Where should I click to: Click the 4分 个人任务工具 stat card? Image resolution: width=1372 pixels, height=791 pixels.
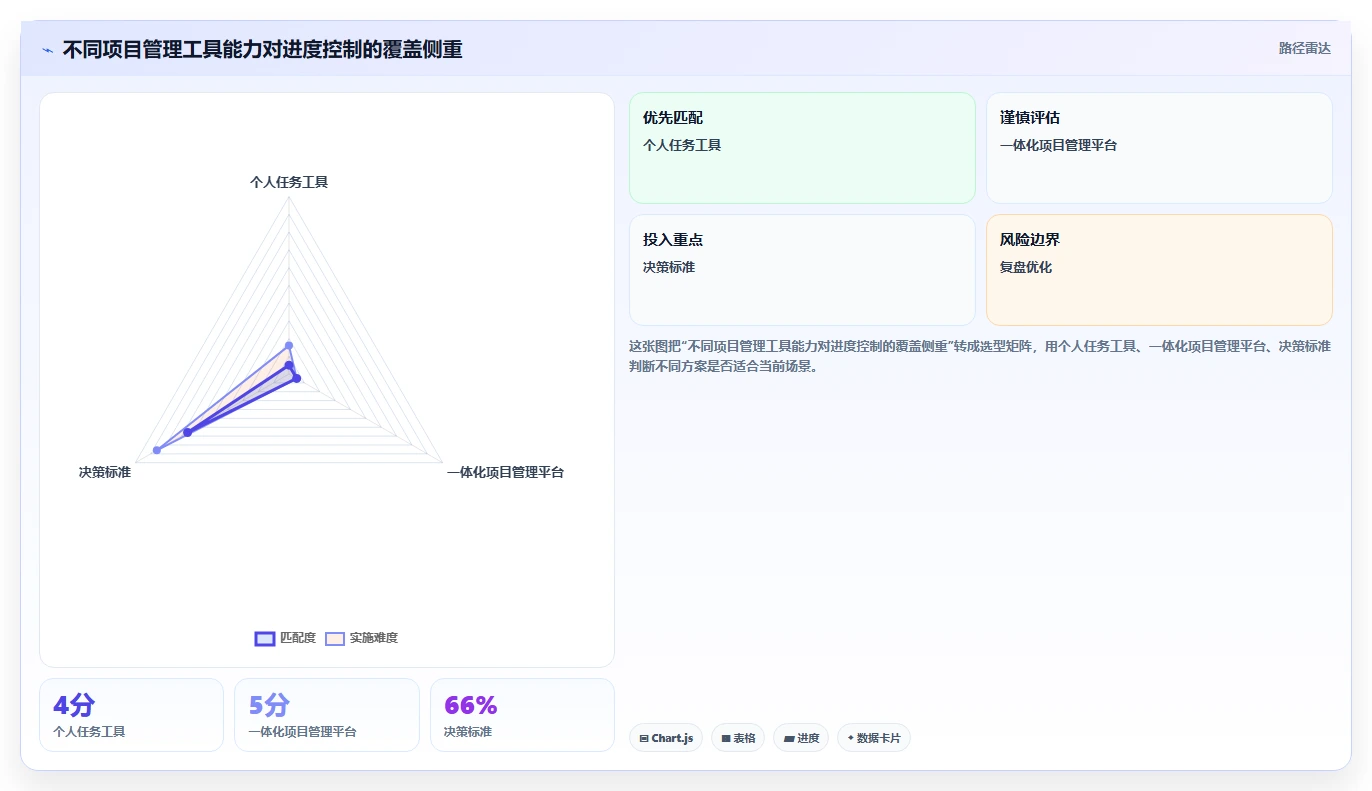(131, 715)
